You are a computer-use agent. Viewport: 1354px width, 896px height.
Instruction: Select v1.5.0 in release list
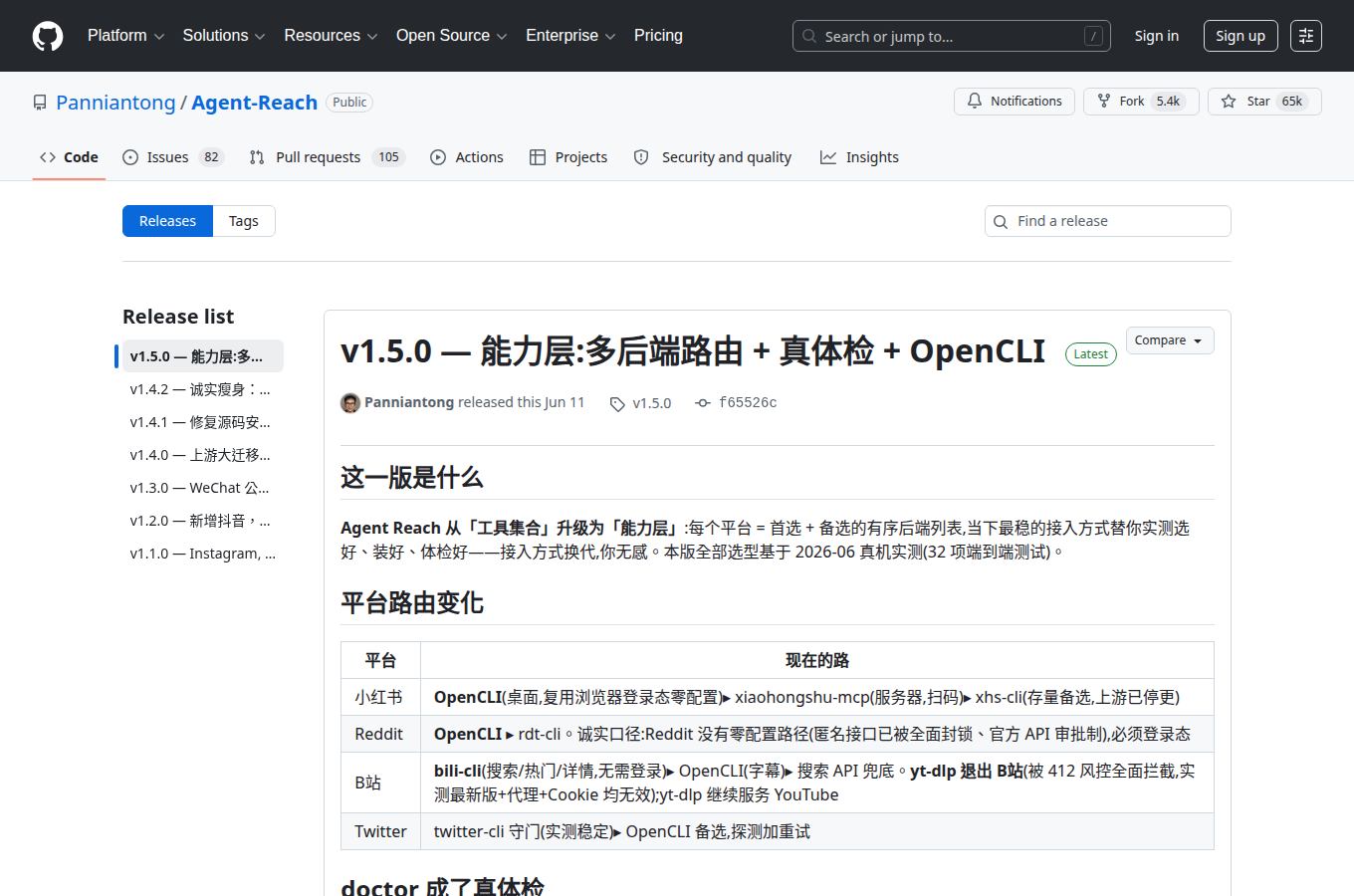click(x=203, y=356)
